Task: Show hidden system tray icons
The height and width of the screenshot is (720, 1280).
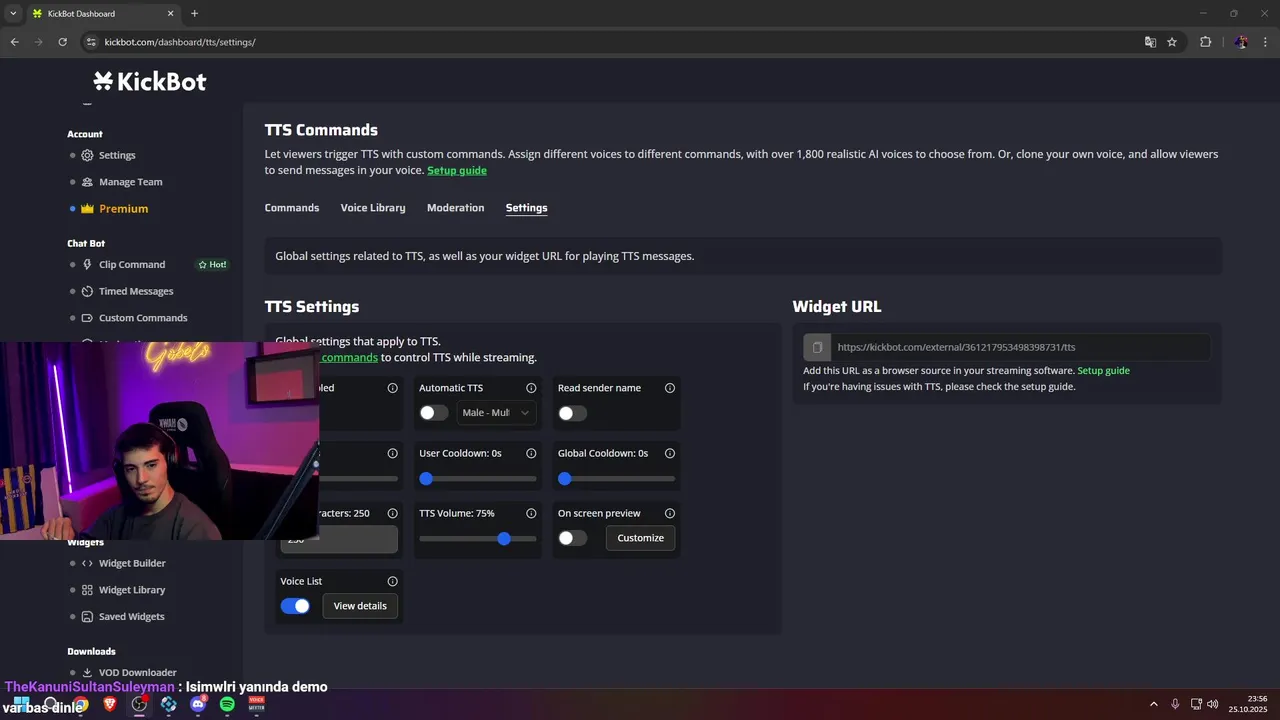Action: point(1153,704)
